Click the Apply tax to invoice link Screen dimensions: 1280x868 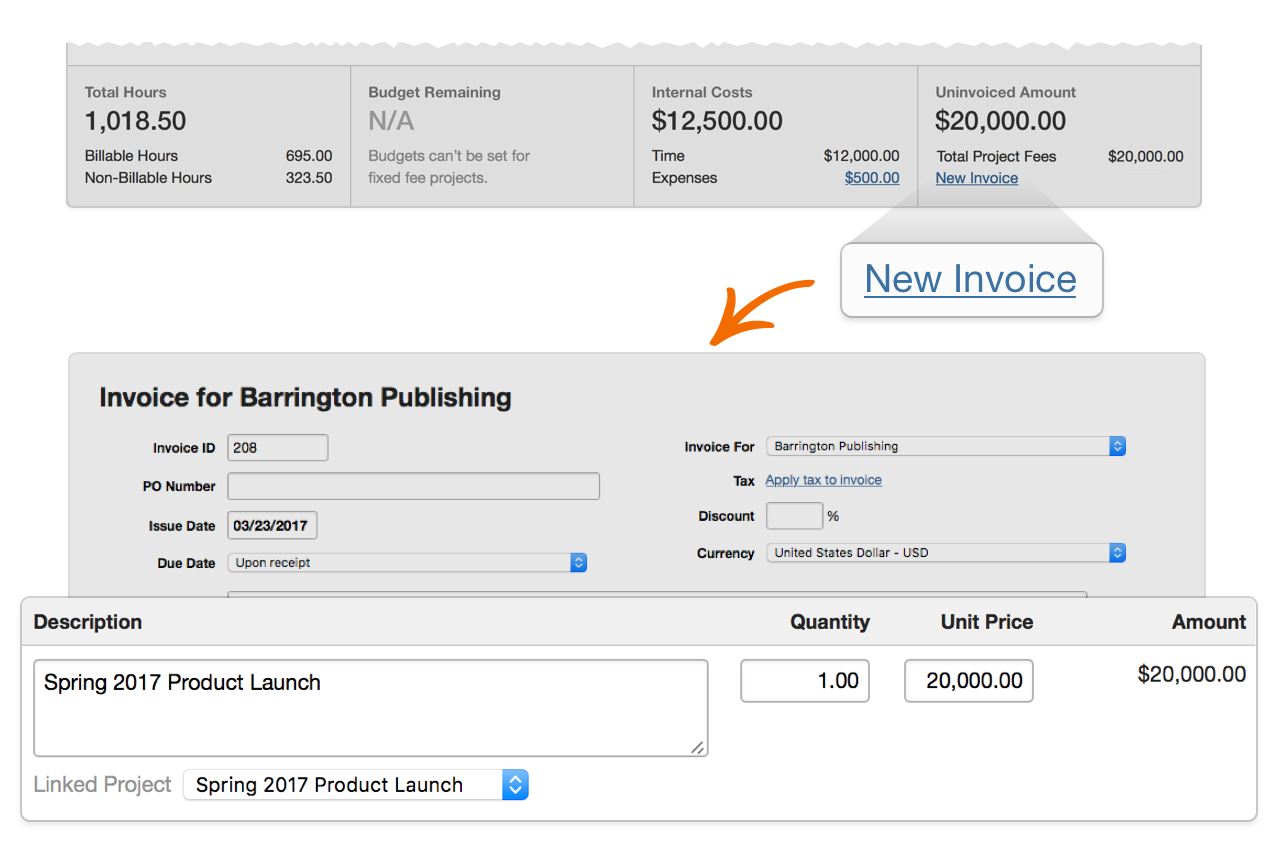coord(823,480)
